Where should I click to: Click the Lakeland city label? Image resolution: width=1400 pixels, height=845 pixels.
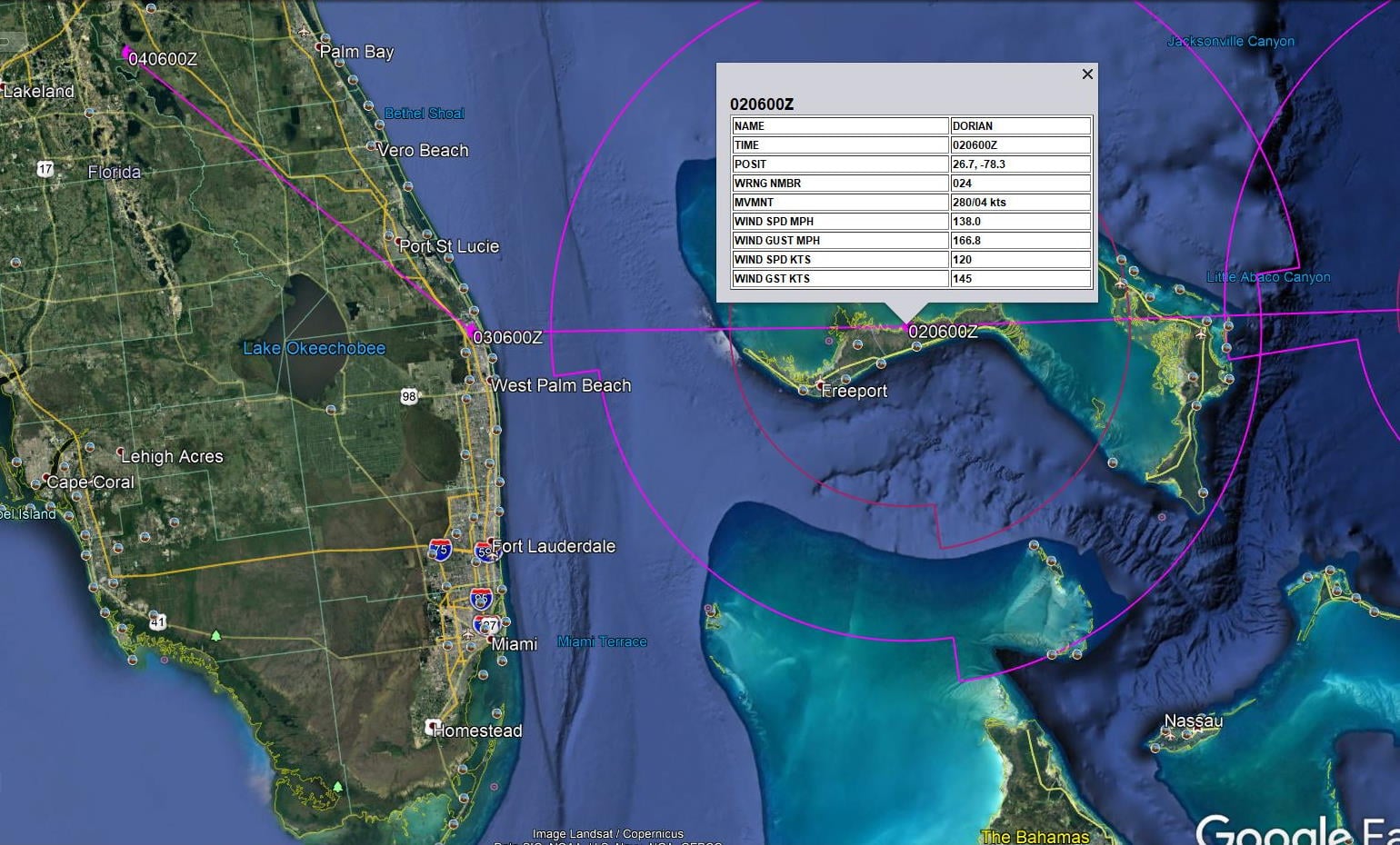[x=38, y=91]
